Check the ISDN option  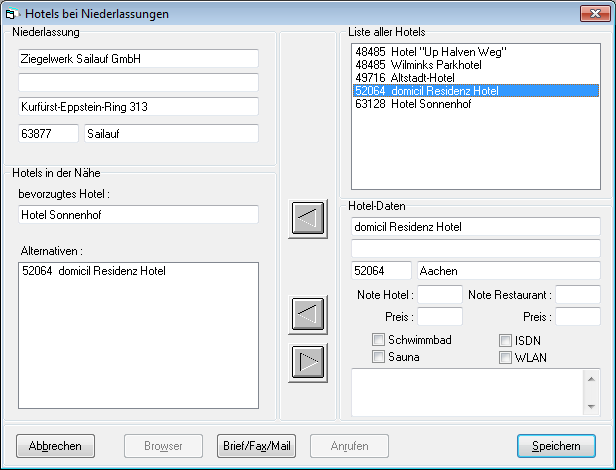tap(506, 340)
